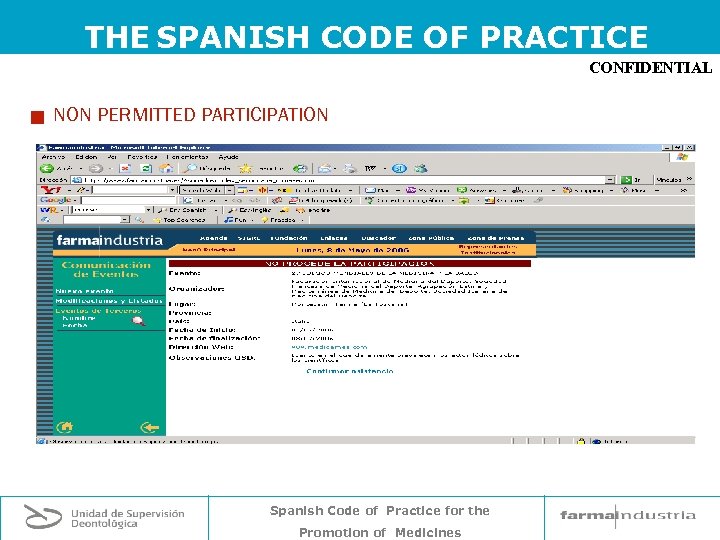Click the Yahoo Mail envelope icon

(x=370, y=190)
